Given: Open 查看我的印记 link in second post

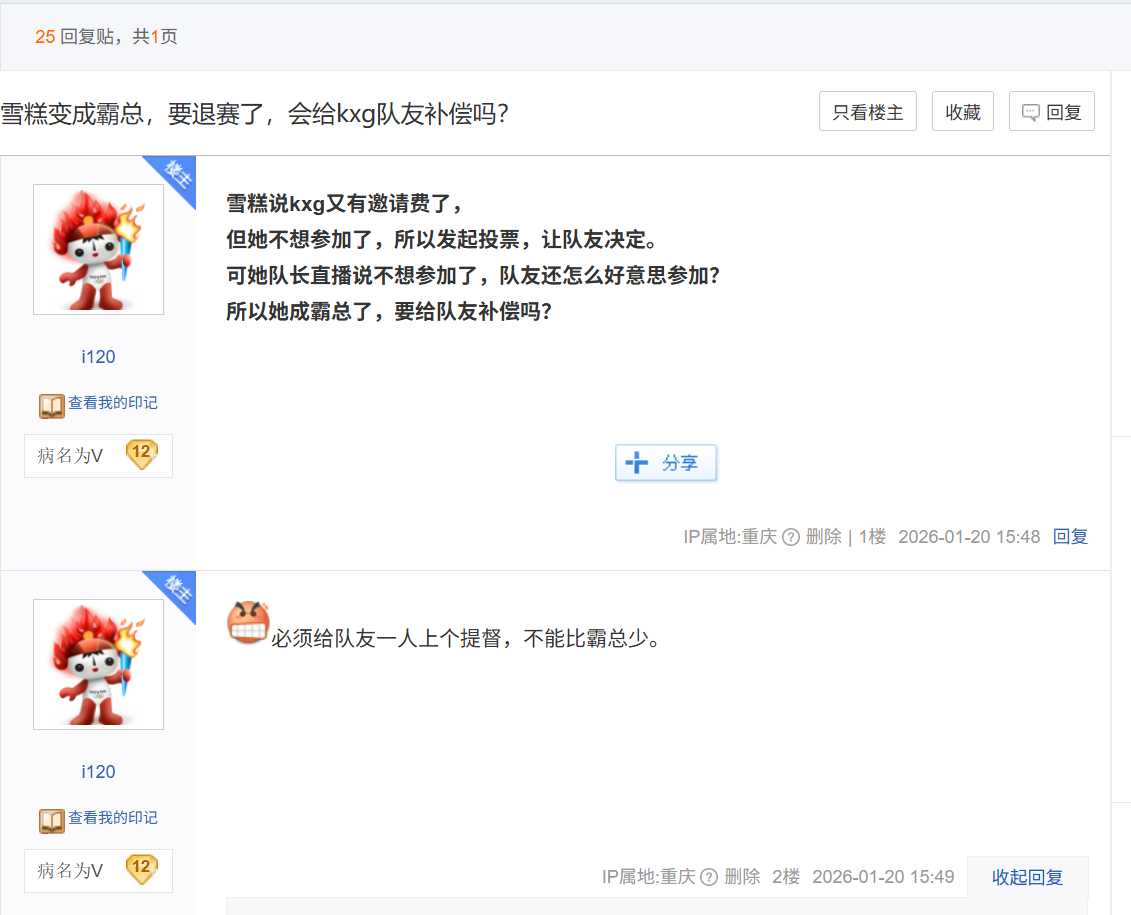Looking at the screenshot, I should [112, 818].
